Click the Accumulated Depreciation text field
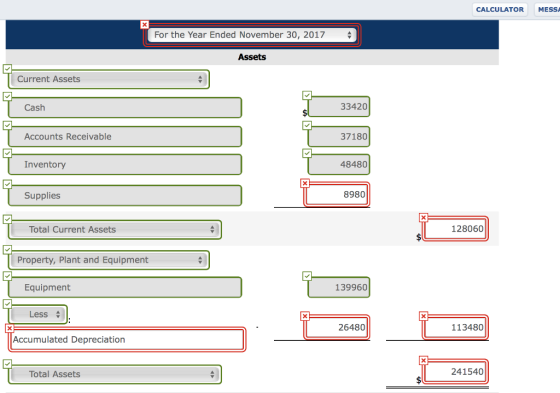This screenshot has height=393, width=560. pos(127,339)
